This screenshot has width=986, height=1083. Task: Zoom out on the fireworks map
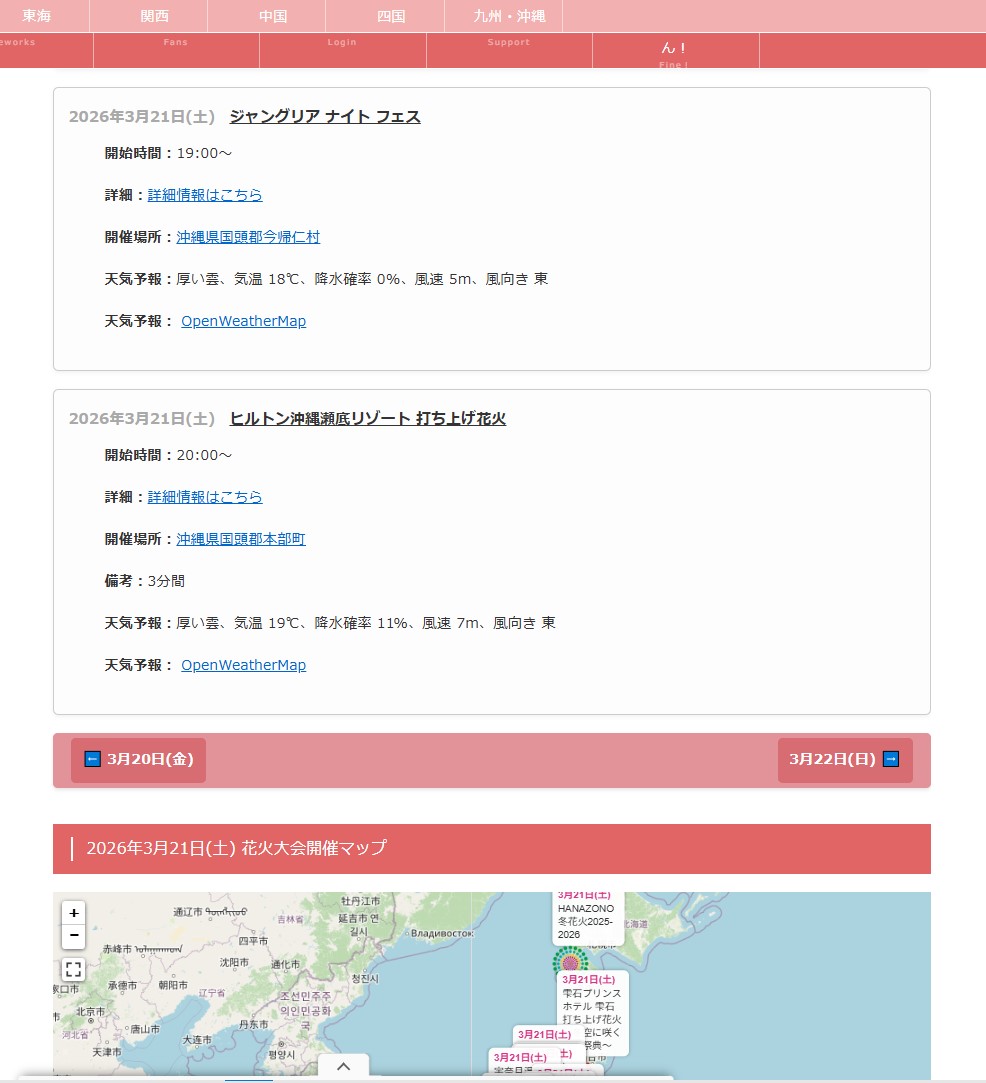click(x=73, y=936)
